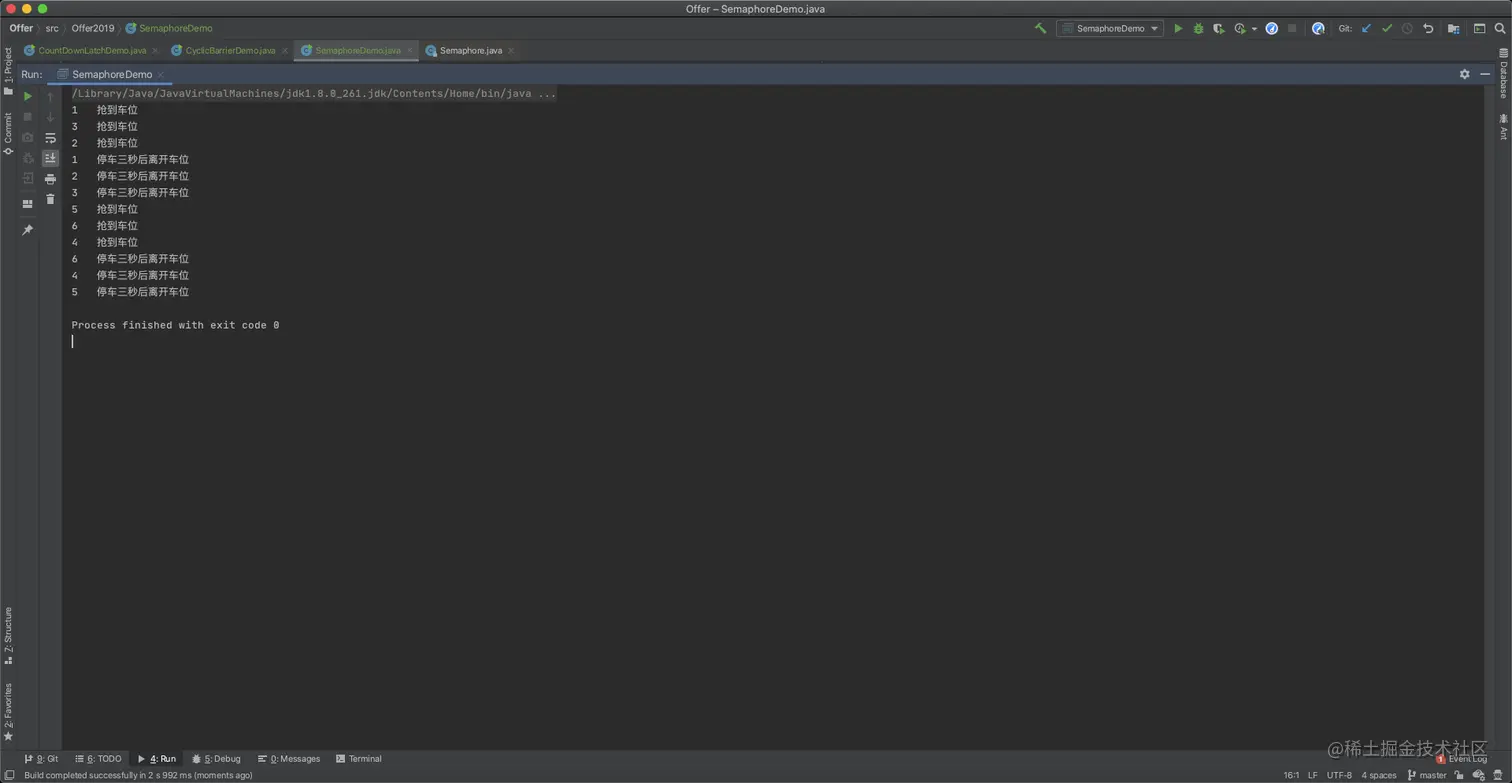Screen dimensions: 1512x783
Task: Close the Semaphore.java tab
Action: [511, 51]
